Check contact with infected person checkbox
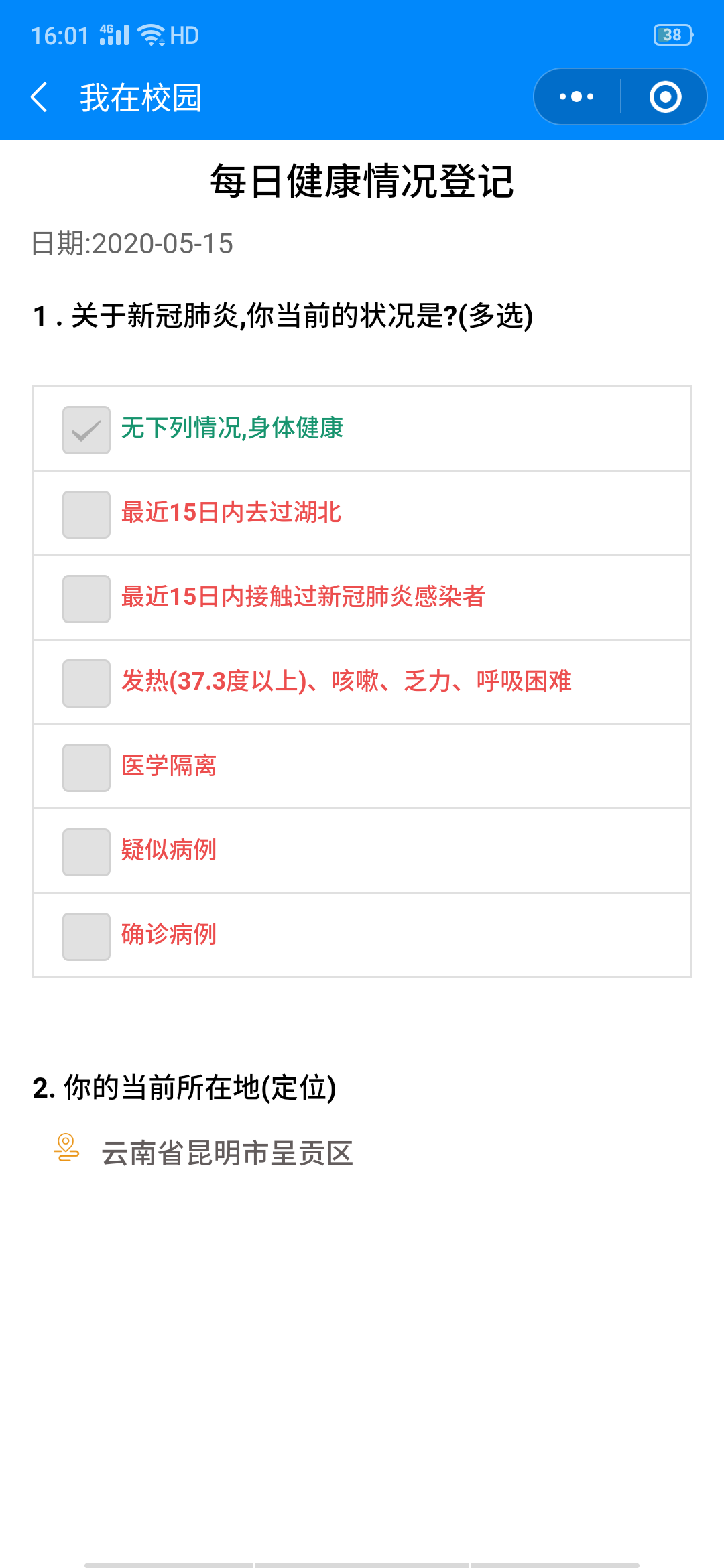Viewport: 724px width, 1568px height. 86,599
